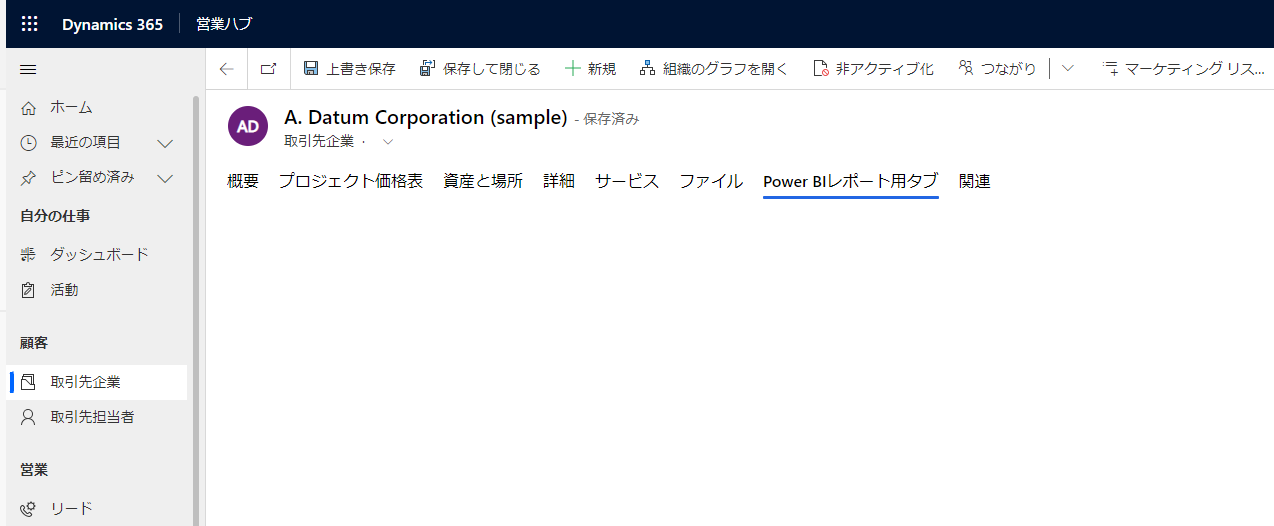Open the 関連 tab

click(x=974, y=181)
